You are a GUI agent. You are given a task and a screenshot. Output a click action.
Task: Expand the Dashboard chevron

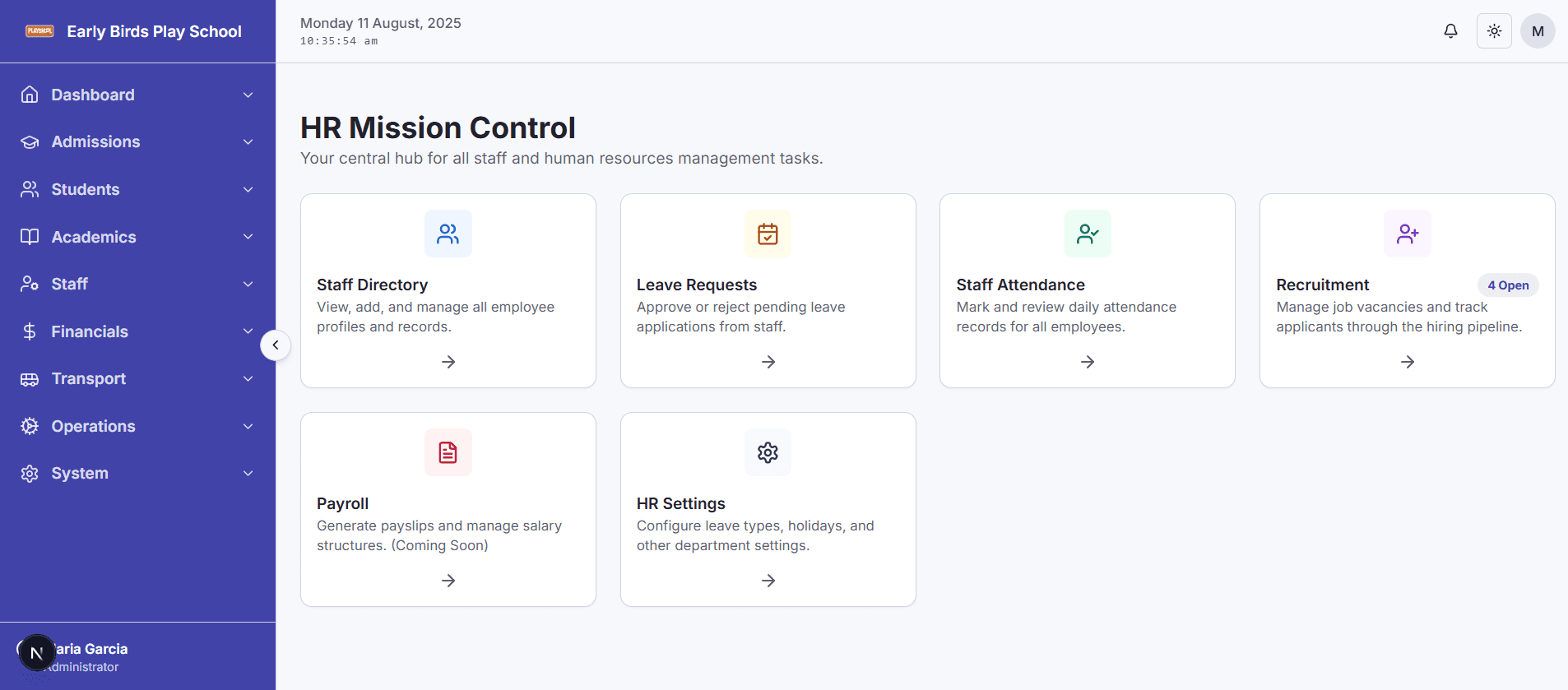tap(248, 95)
